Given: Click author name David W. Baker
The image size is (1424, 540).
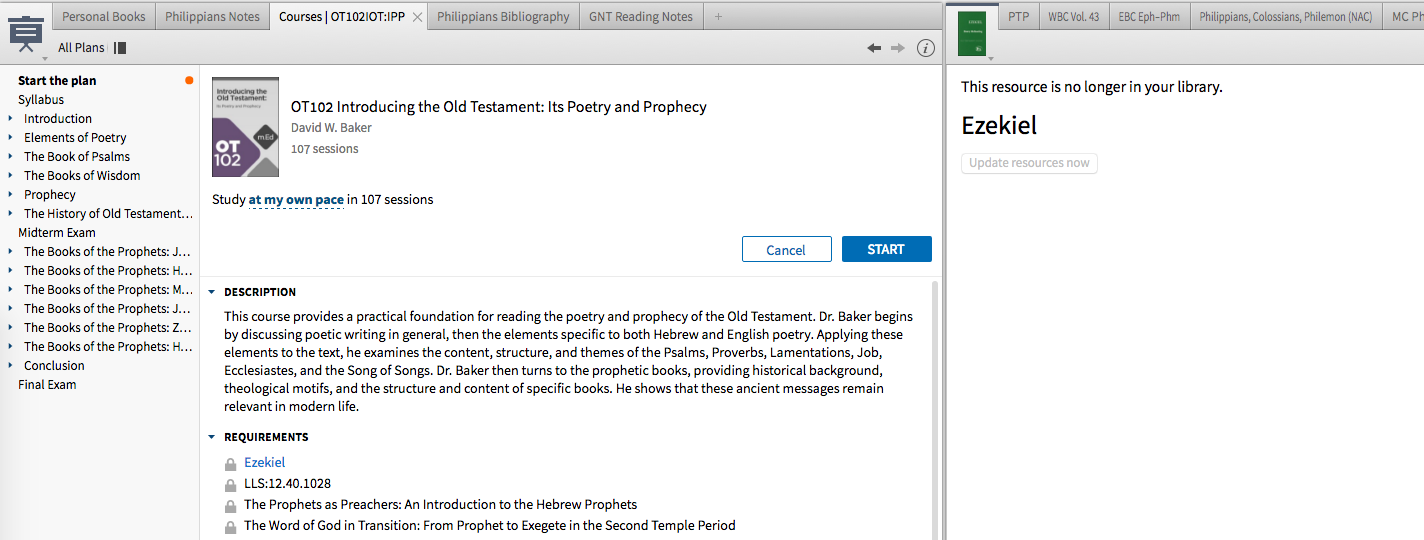Looking at the screenshot, I should pos(331,128).
